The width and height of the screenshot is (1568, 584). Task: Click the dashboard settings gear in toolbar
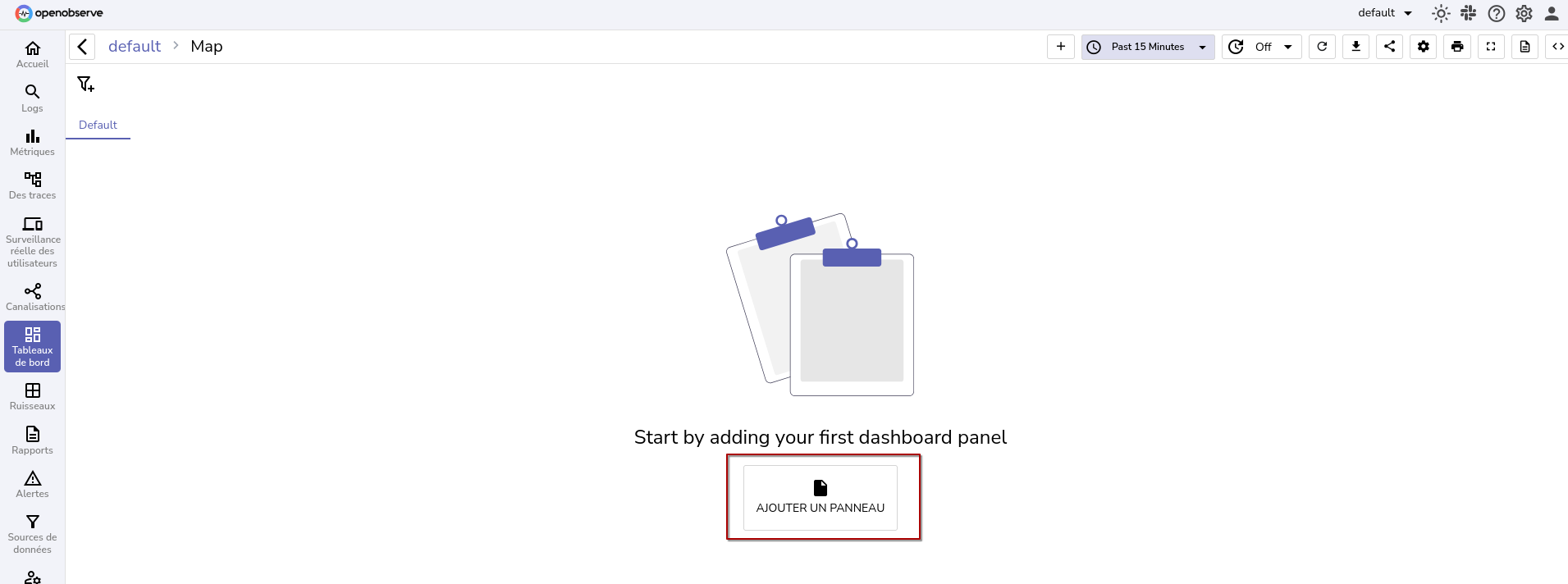pos(1424,47)
